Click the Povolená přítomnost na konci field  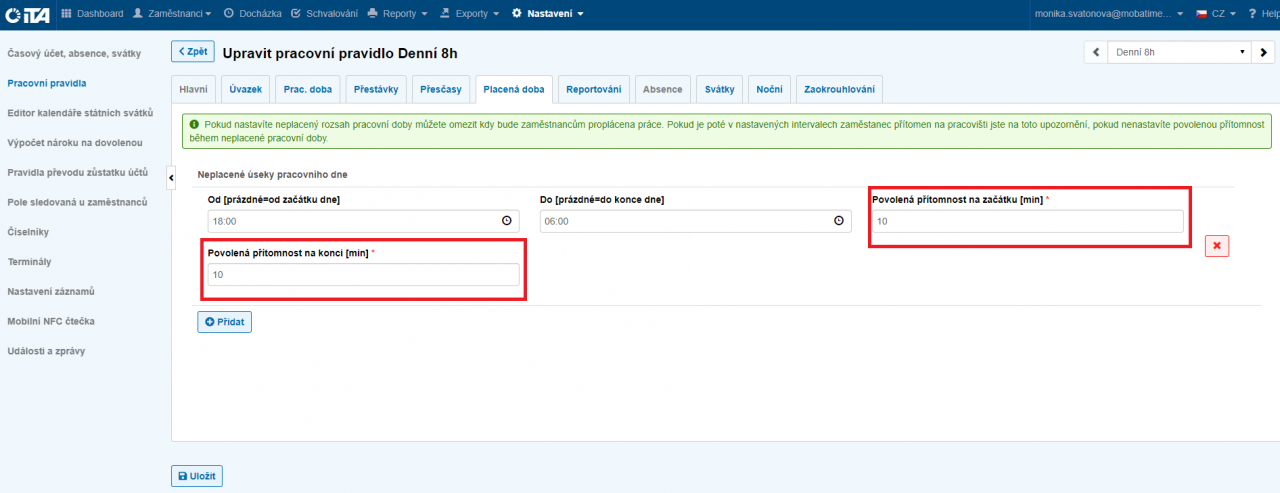point(364,275)
